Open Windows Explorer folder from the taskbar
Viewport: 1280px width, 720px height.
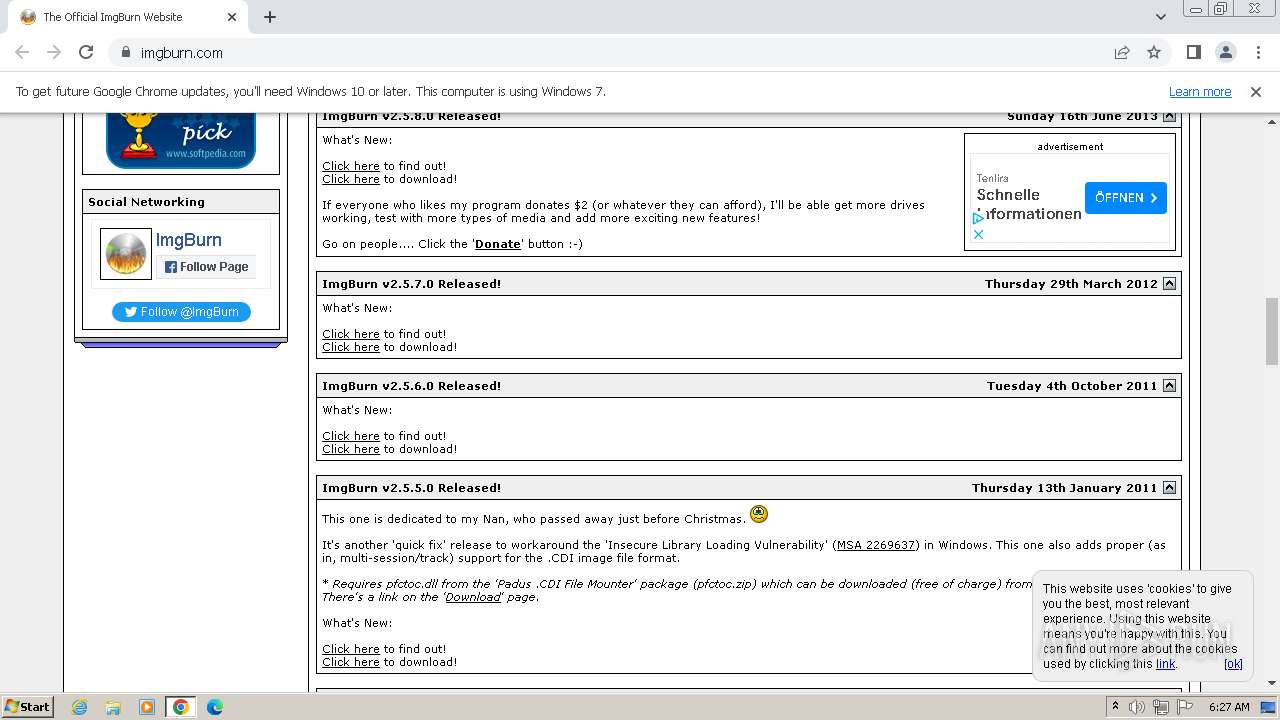click(113, 707)
